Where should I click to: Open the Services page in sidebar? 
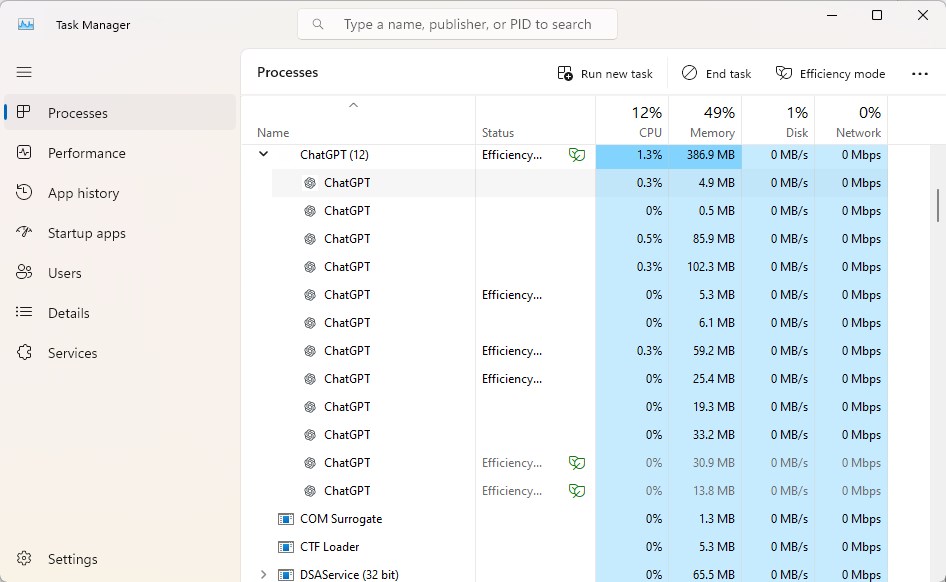coord(72,353)
